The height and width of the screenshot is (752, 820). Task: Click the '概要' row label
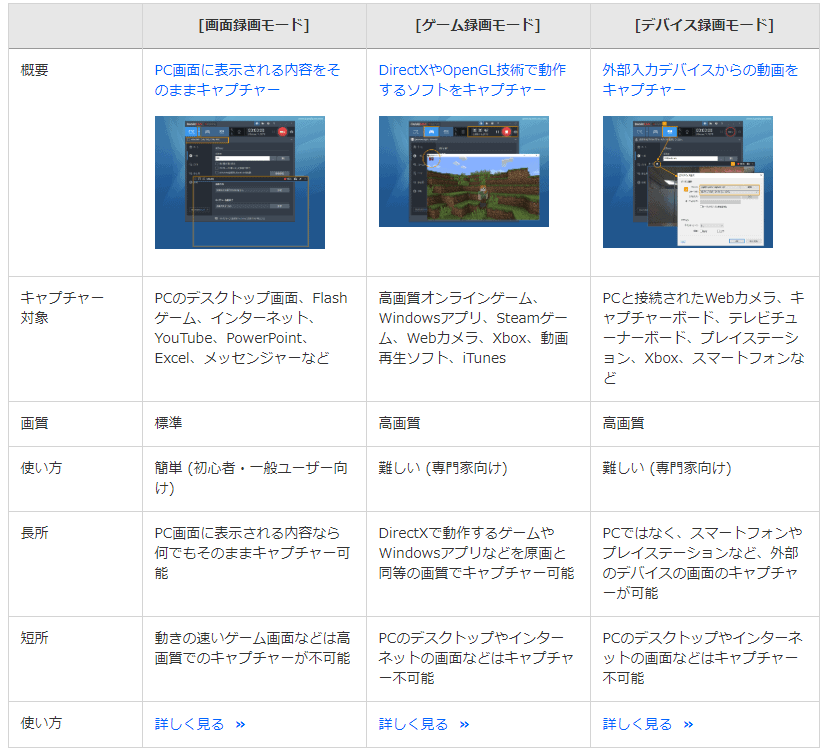[34, 71]
